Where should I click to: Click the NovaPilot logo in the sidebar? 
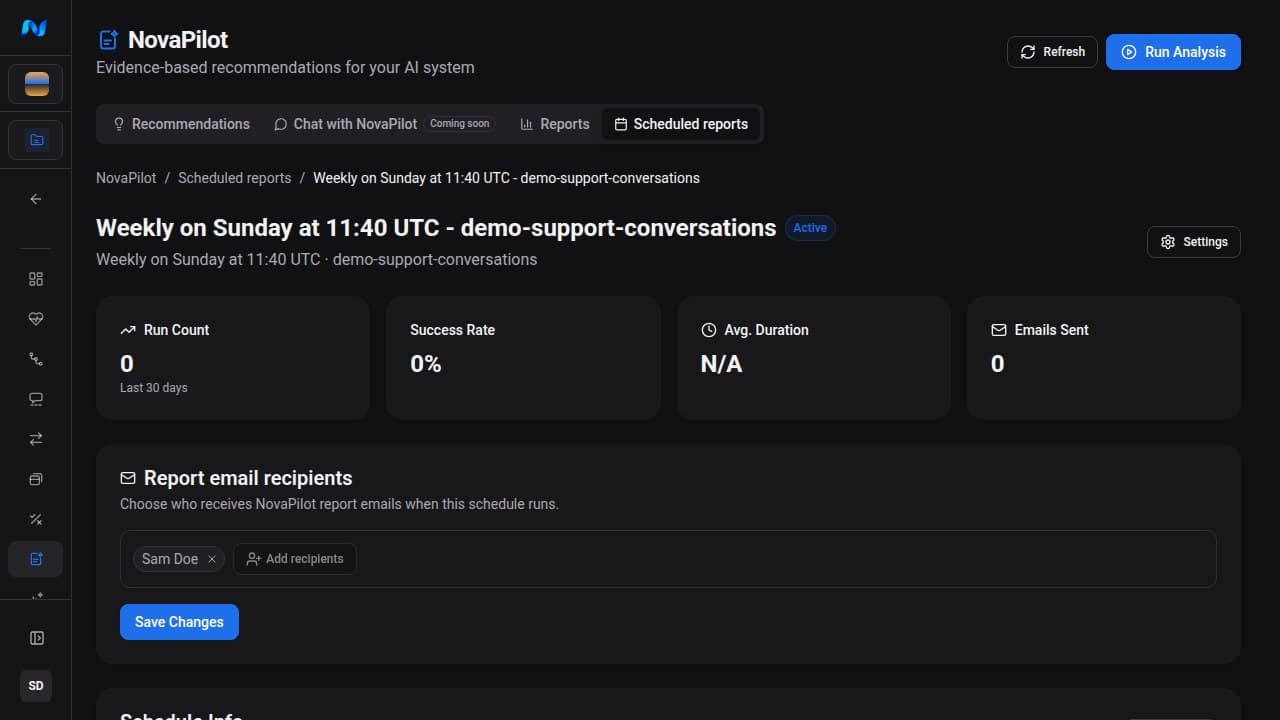point(35,28)
